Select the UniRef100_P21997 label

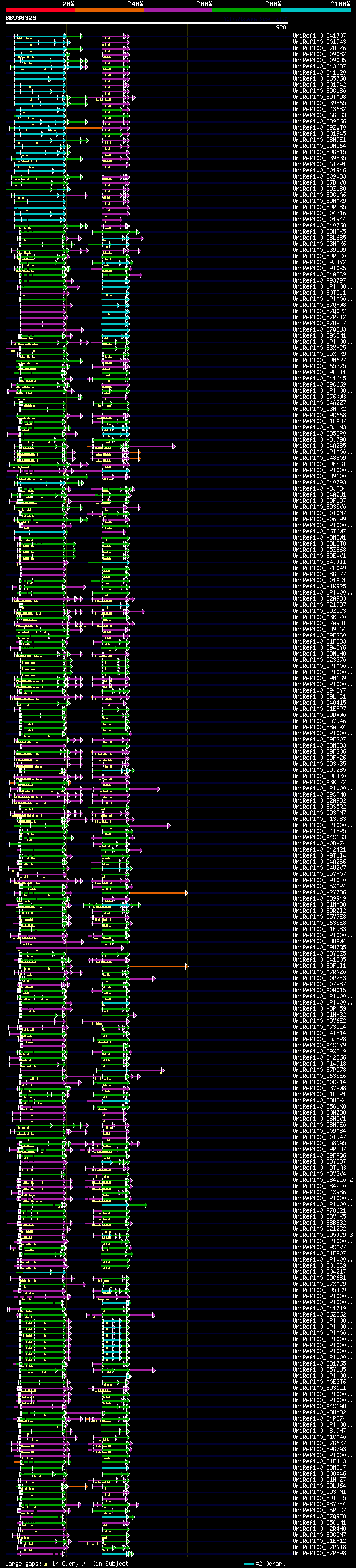(x=319, y=605)
